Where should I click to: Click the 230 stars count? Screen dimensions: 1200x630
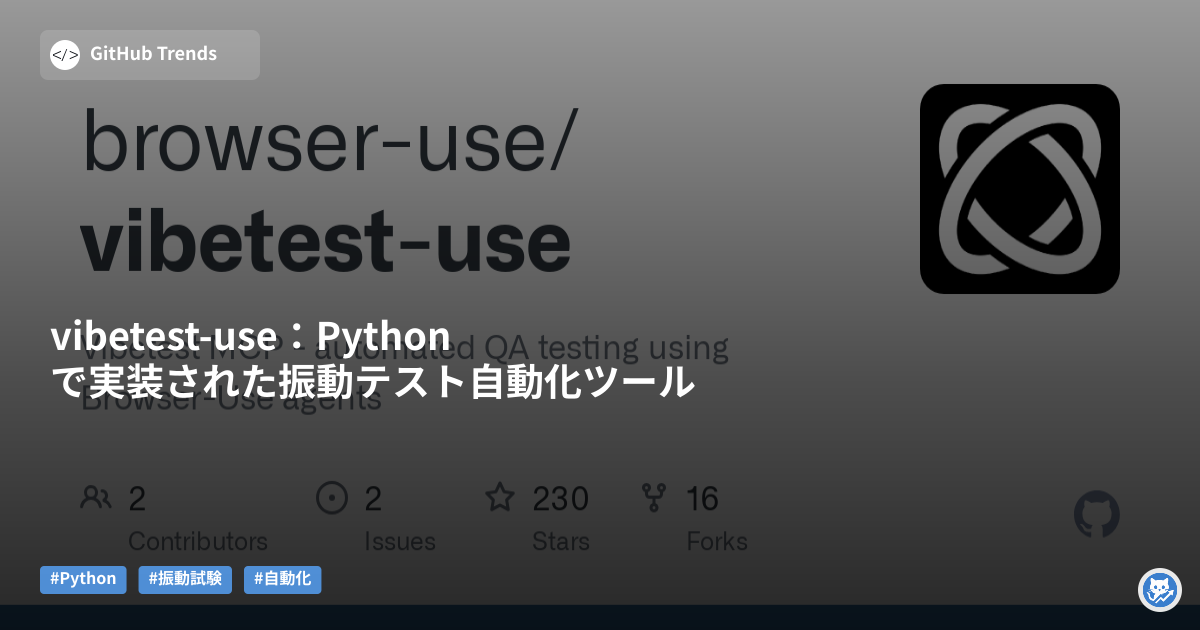[560, 498]
